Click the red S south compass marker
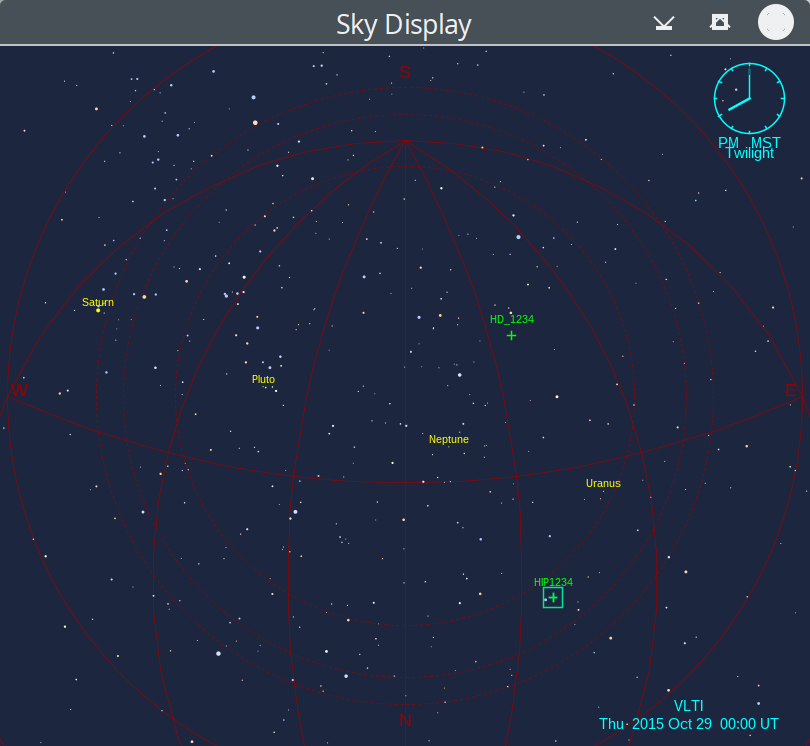The width and height of the screenshot is (810, 746). (405, 72)
